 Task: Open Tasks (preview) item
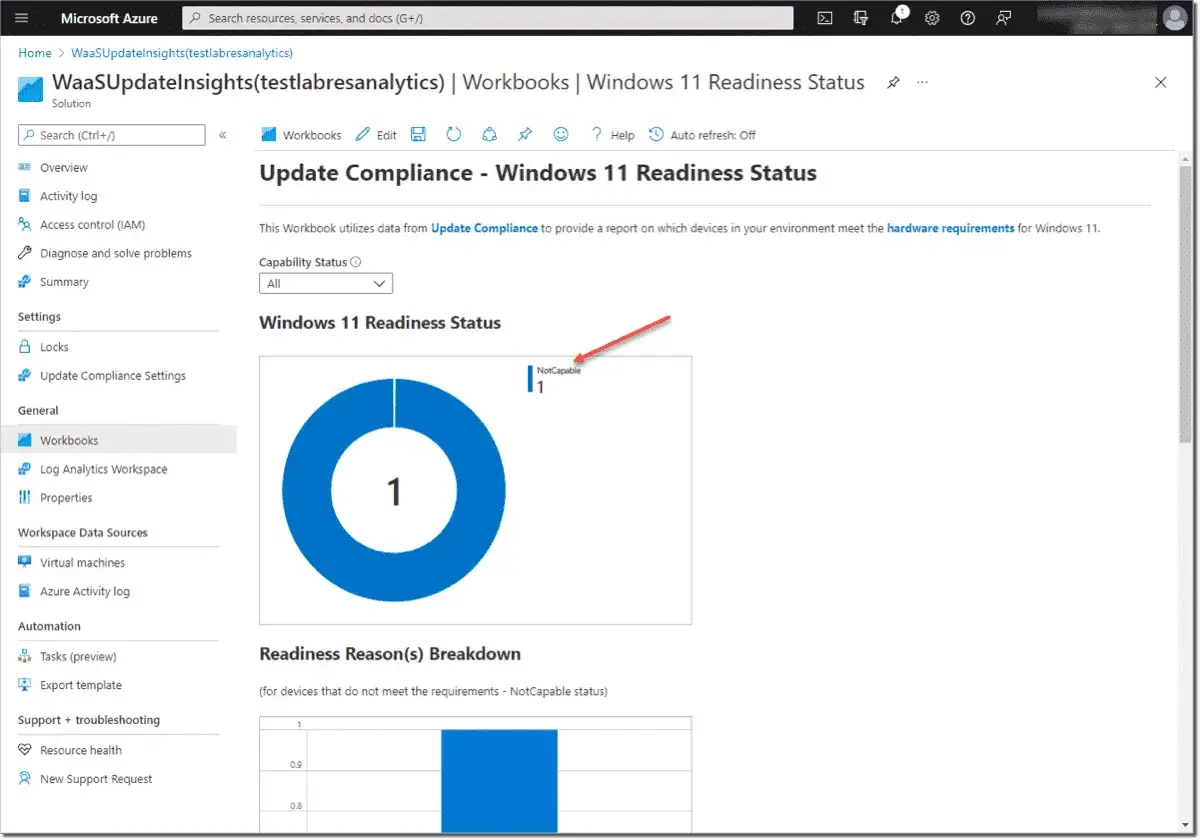coord(78,657)
